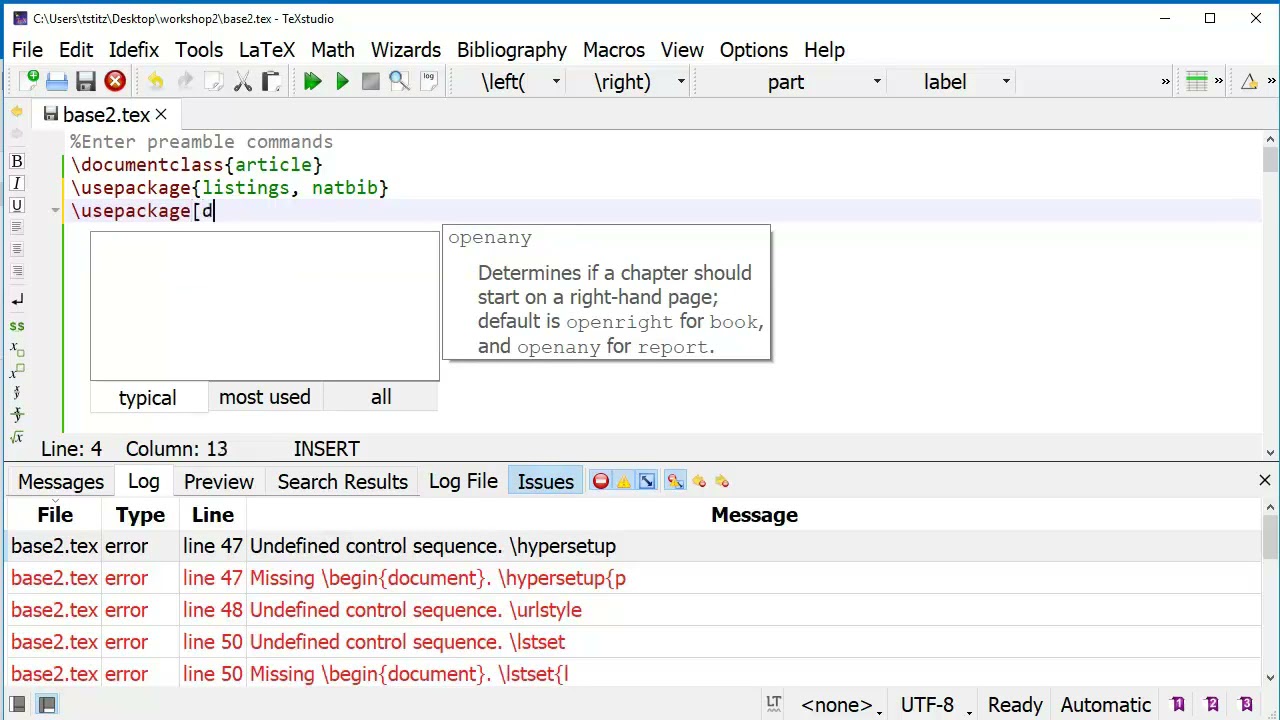Insert subscript from the math sidebar
The height and width of the screenshot is (720, 1280).
[x=17, y=349]
